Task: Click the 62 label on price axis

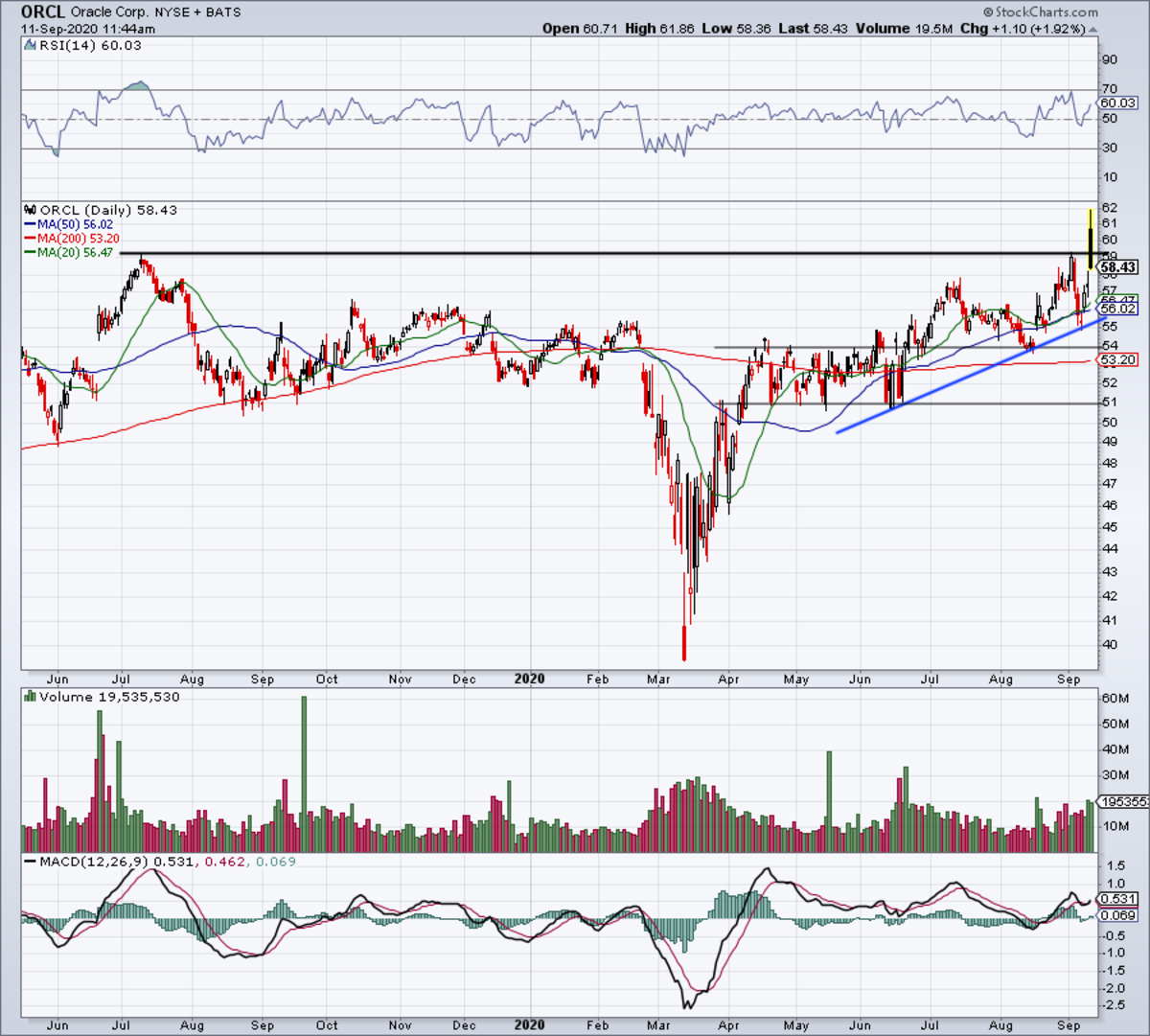Action: tap(1109, 208)
